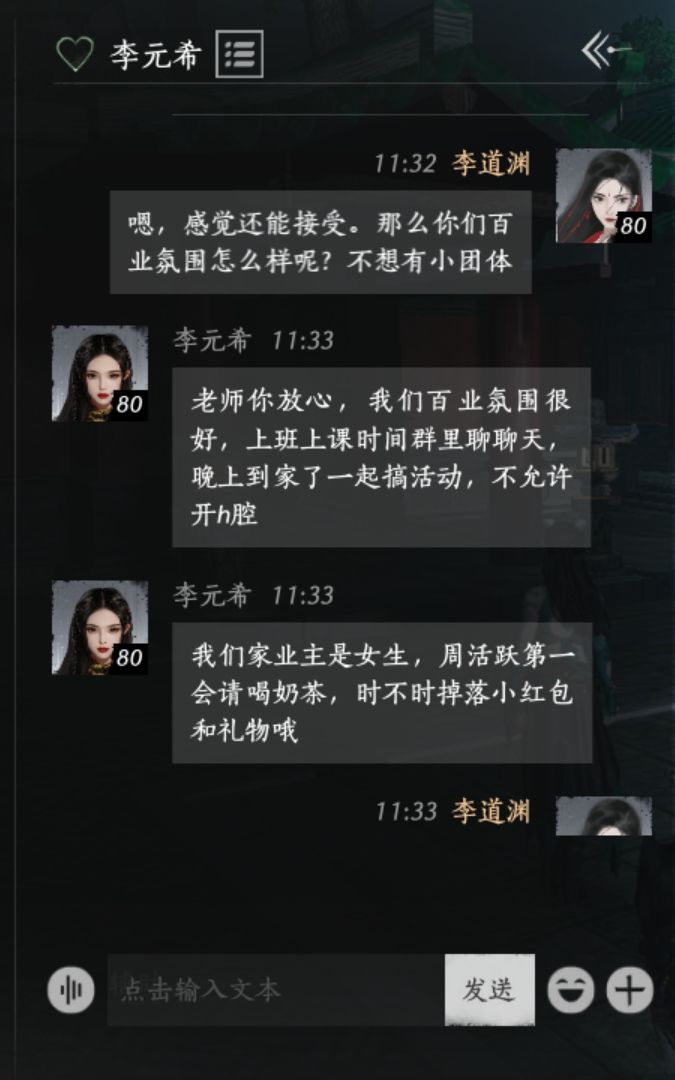This screenshot has height=1080, width=675.
Task: Tap the voice input microphone icon
Action: click(x=70, y=990)
